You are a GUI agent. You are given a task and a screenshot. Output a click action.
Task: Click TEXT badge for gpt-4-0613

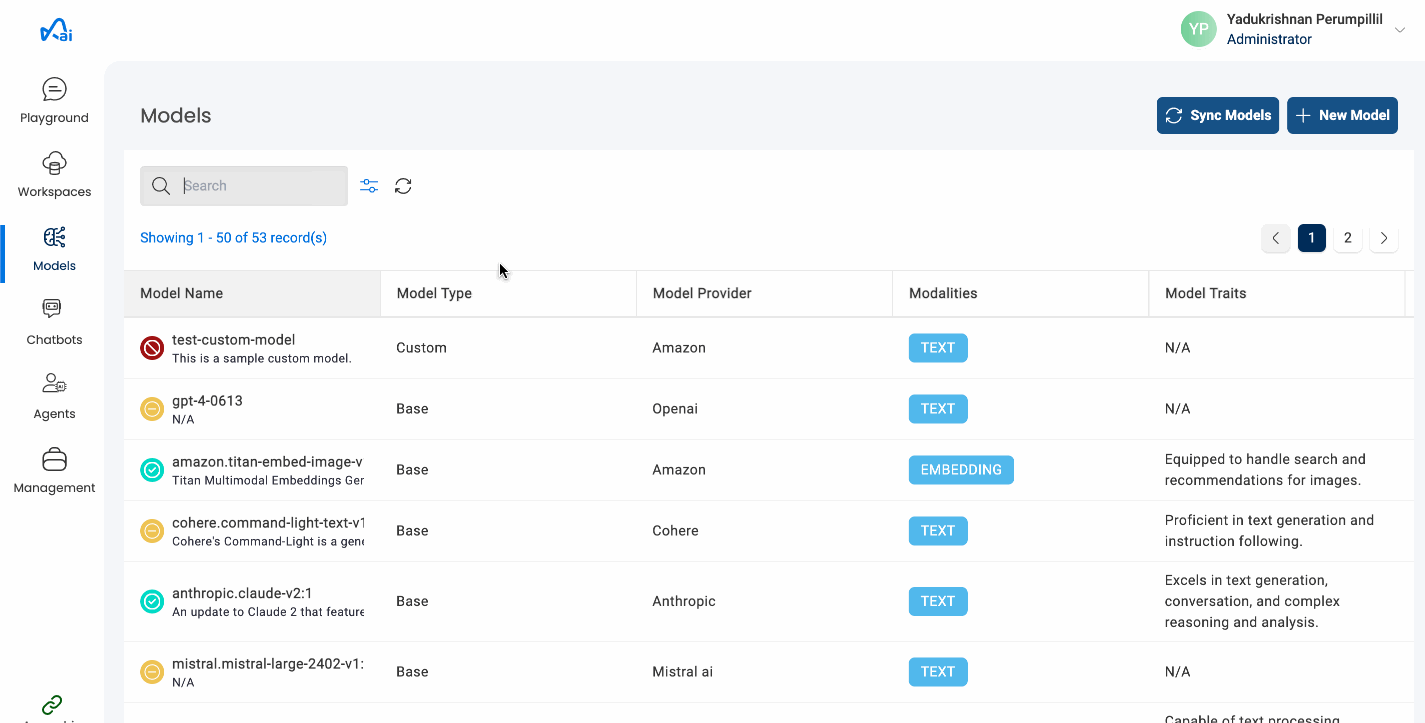point(938,409)
